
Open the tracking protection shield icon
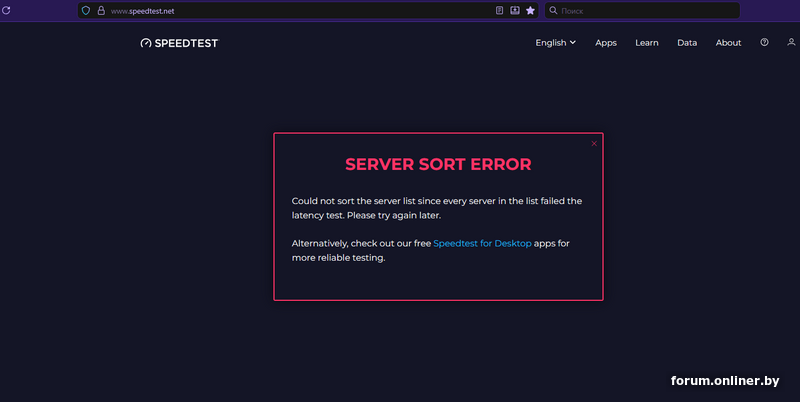[86, 10]
